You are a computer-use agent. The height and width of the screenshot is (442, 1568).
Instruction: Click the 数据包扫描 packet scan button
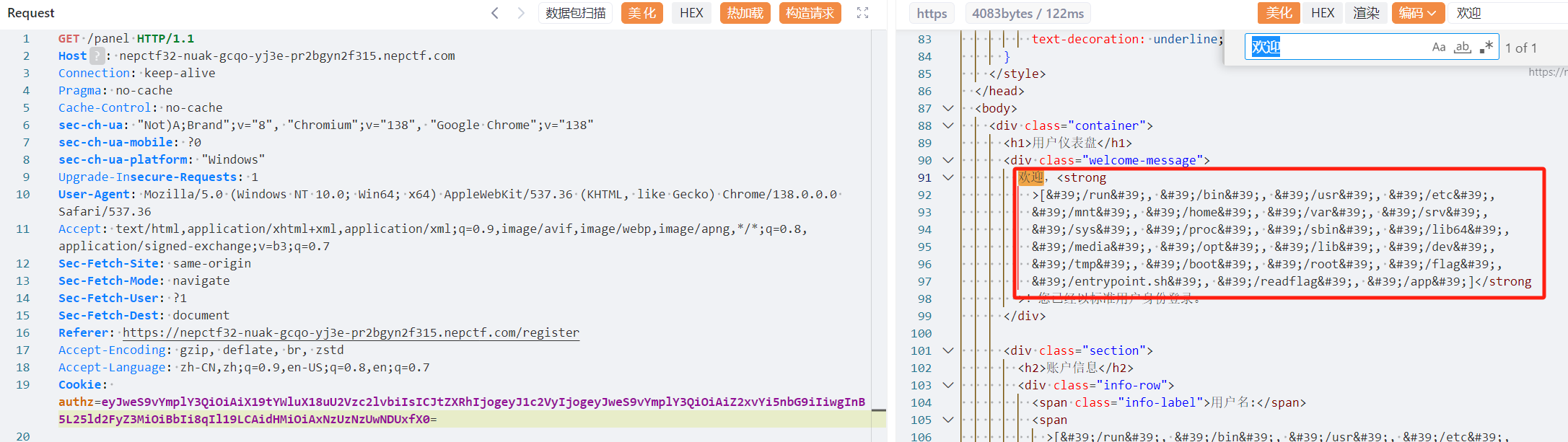pyautogui.click(x=575, y=13)
